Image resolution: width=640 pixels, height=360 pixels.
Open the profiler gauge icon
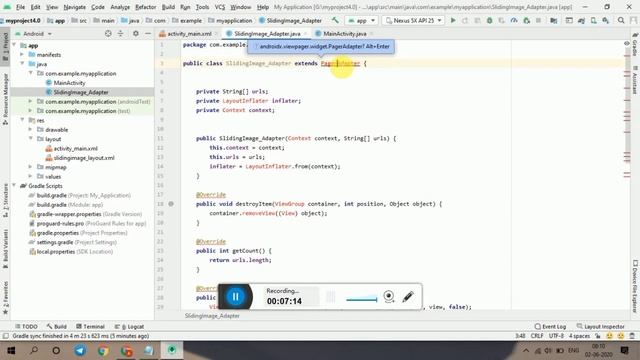[x=514, y=20]
